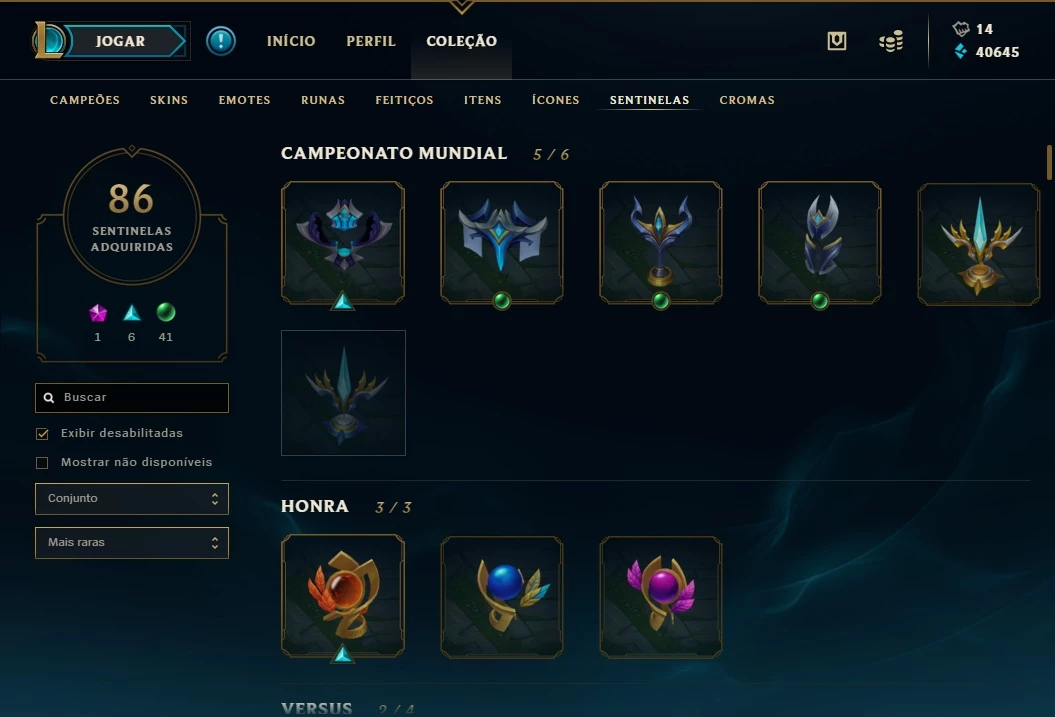Viewport: 1055px width, 717px height.
Task: Open the loot shield icon in header
Action: 836,41
